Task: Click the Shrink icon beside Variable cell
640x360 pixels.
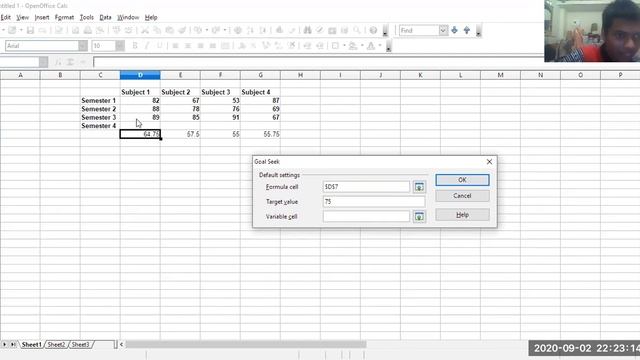Action: (419, 216)
